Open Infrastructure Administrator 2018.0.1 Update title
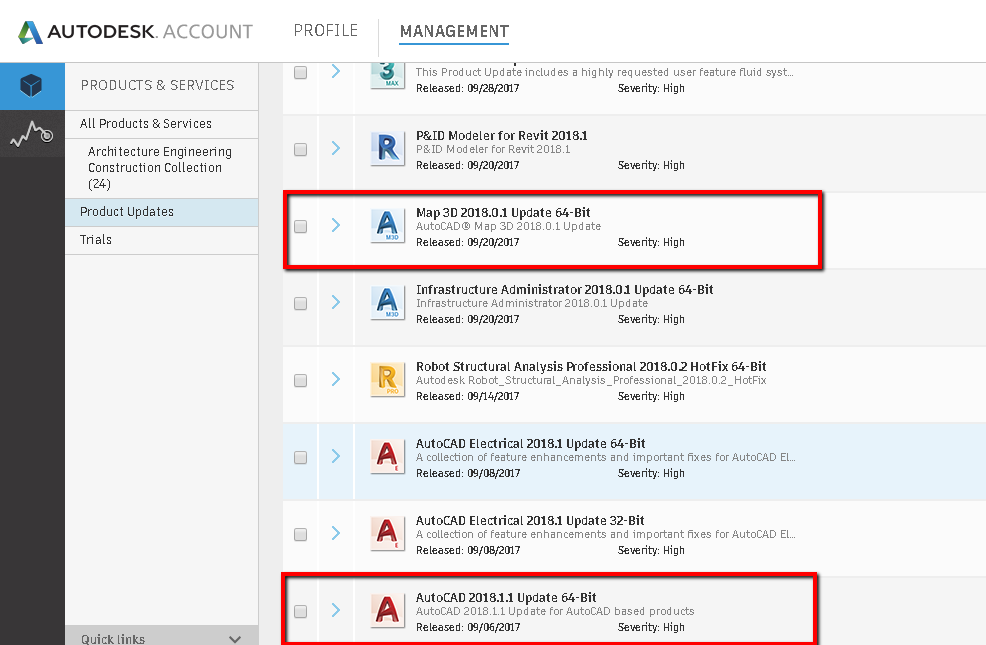 pyautogui.click(x=565, y=289)
